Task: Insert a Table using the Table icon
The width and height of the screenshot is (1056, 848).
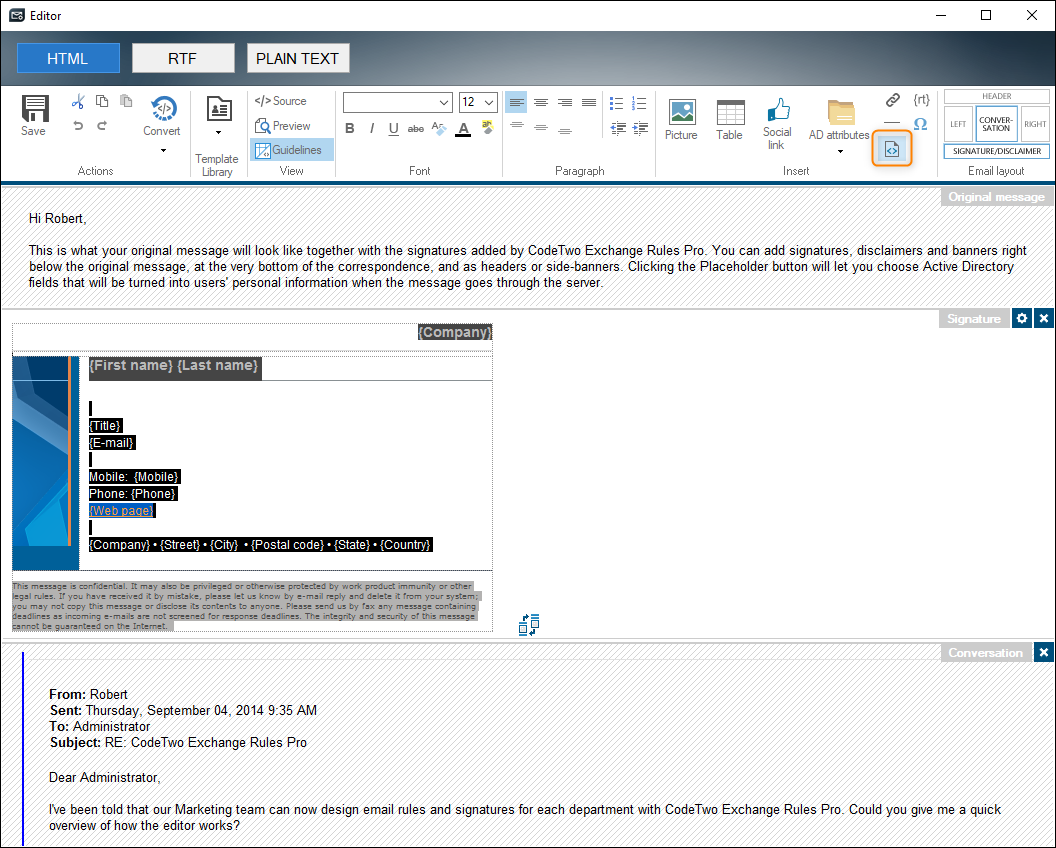Action: pyautogui.click(x=730, y=112)
